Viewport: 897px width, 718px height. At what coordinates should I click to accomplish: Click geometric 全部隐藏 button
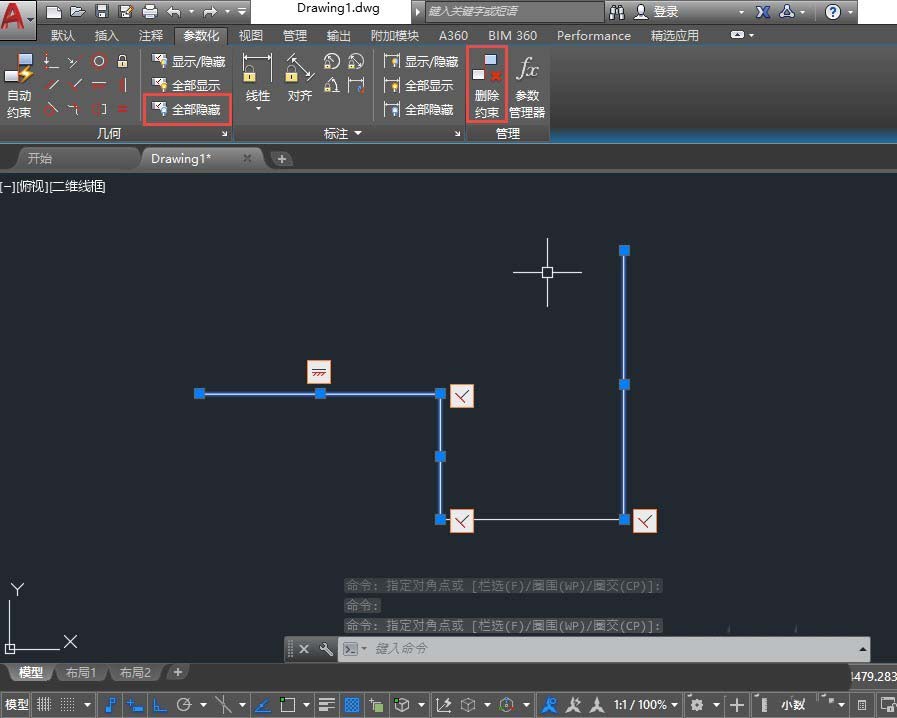[186, 109]
